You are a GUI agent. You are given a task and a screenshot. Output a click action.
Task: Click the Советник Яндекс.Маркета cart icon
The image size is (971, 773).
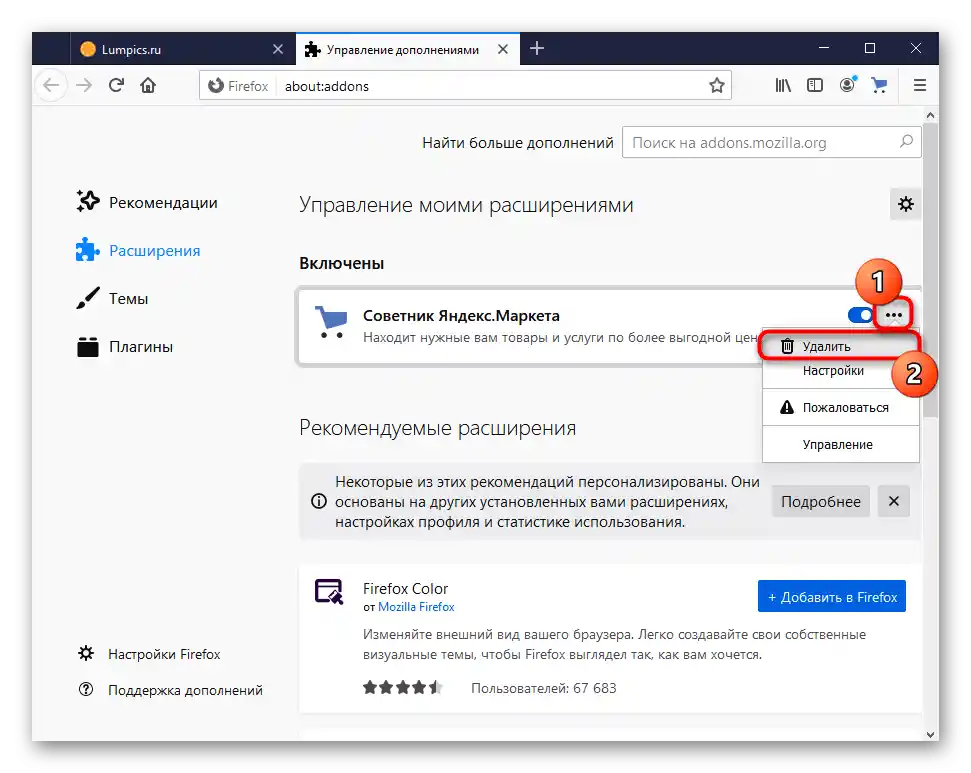click(331, 321)
